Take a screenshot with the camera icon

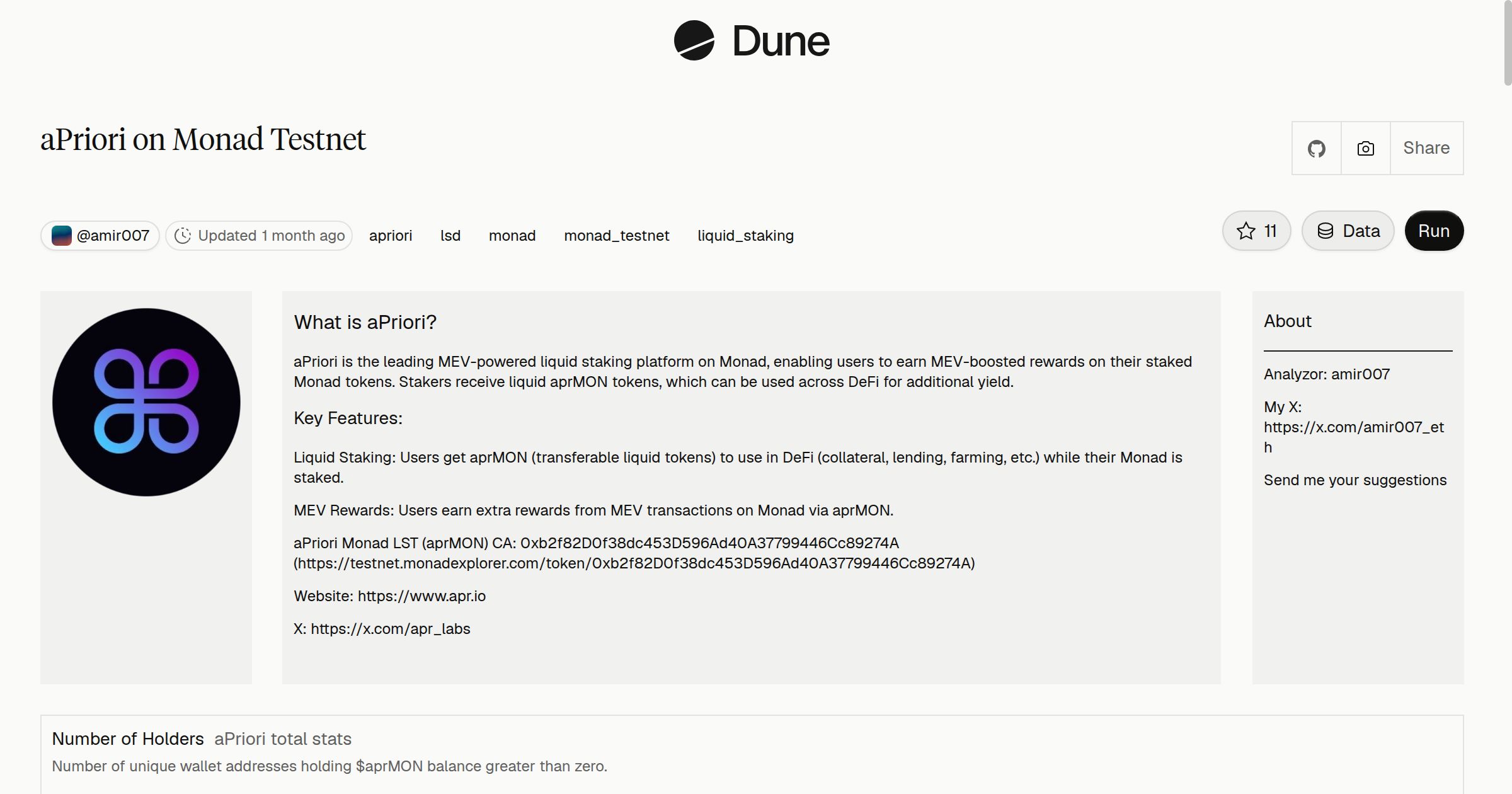1366,148
